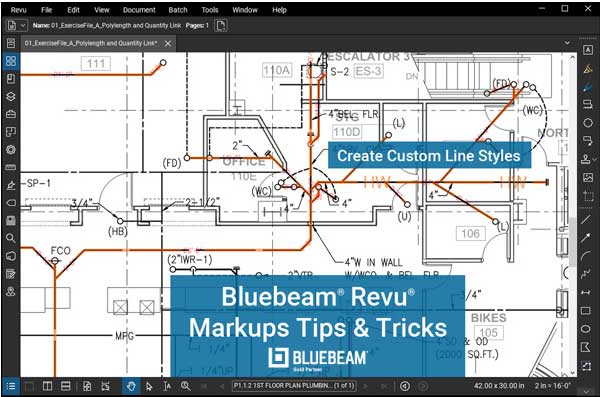Select the Ellipse tool in right toolbar
600x397 pixels.
tap(586, 328)
